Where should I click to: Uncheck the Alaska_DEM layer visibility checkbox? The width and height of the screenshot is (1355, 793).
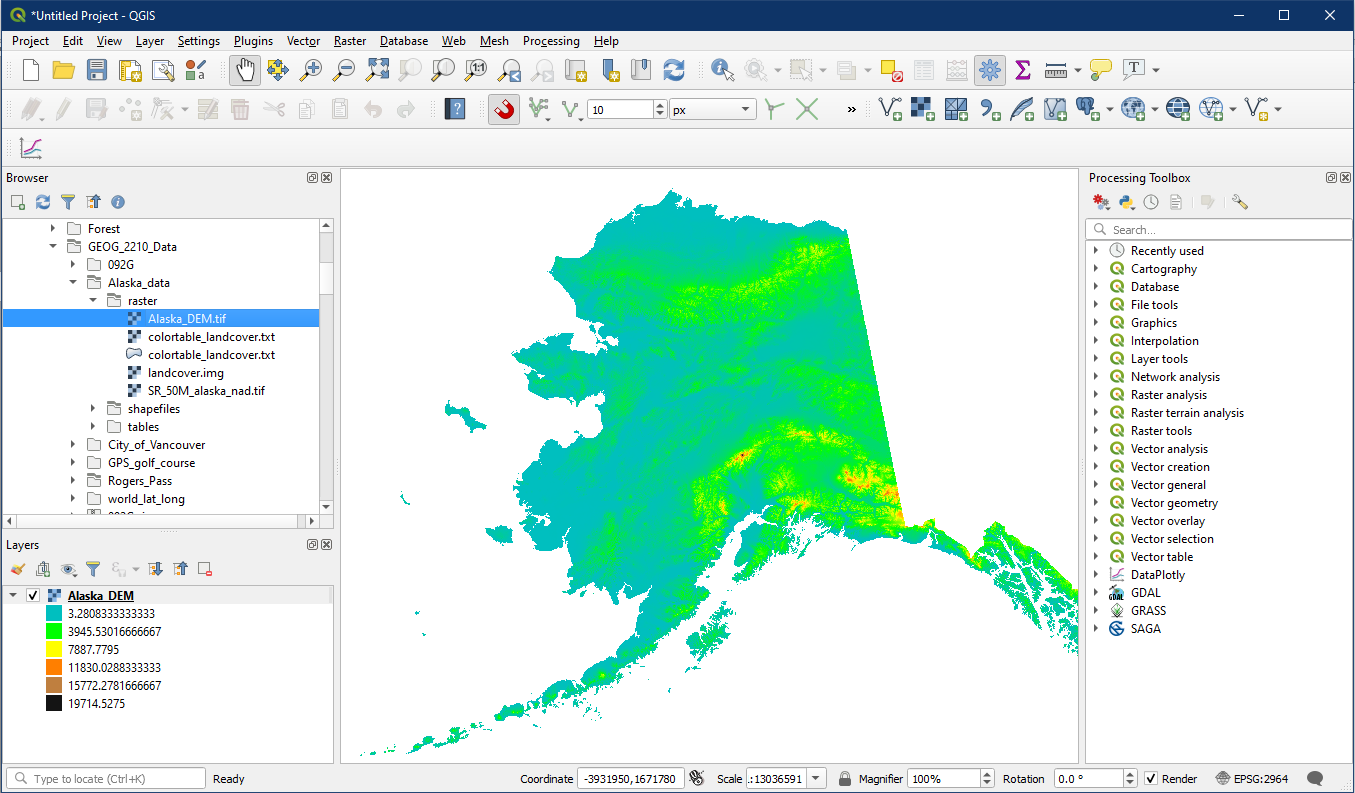pos(33,596)
